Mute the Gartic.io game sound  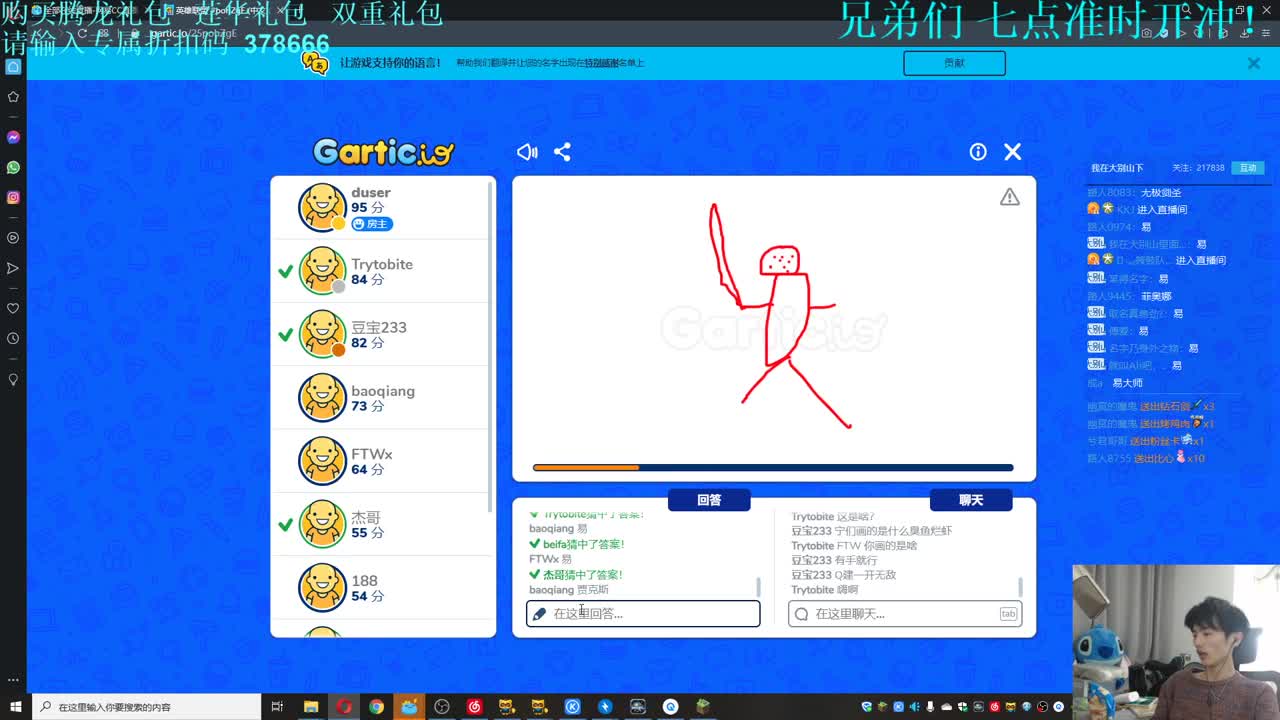(527, 152)
